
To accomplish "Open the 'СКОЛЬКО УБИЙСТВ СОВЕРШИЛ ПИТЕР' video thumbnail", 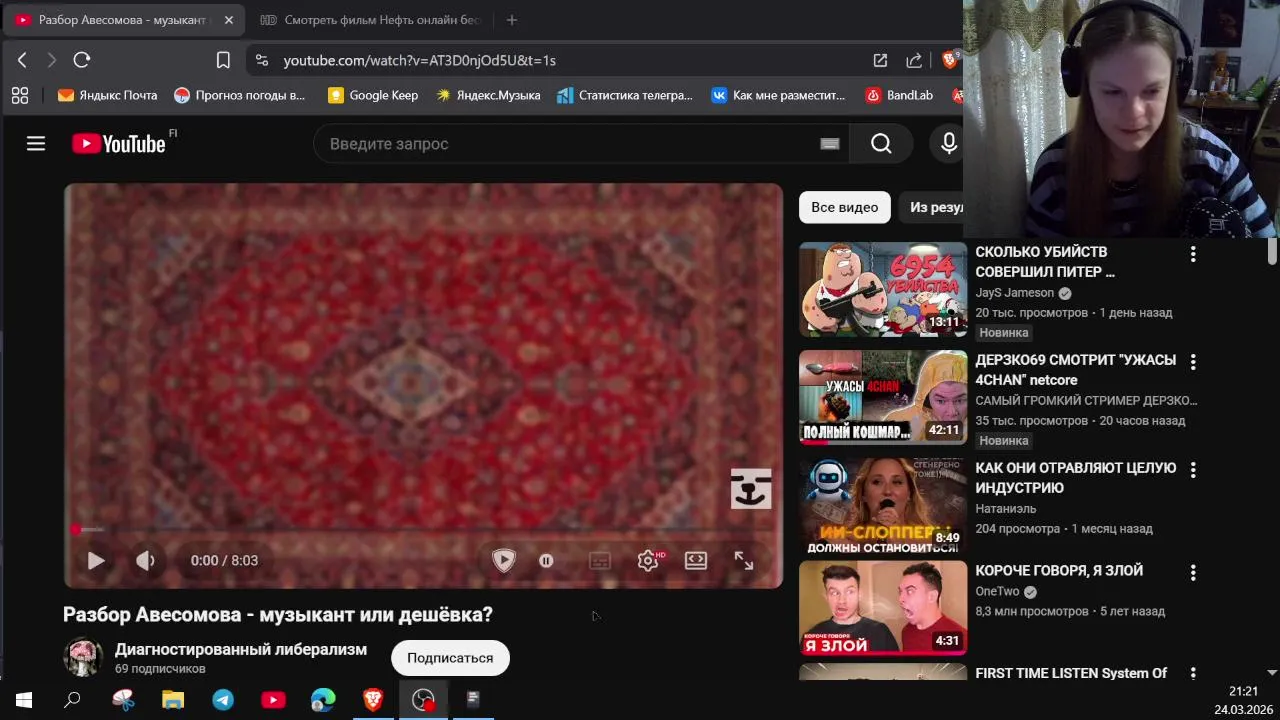I will tap(883, 289).
